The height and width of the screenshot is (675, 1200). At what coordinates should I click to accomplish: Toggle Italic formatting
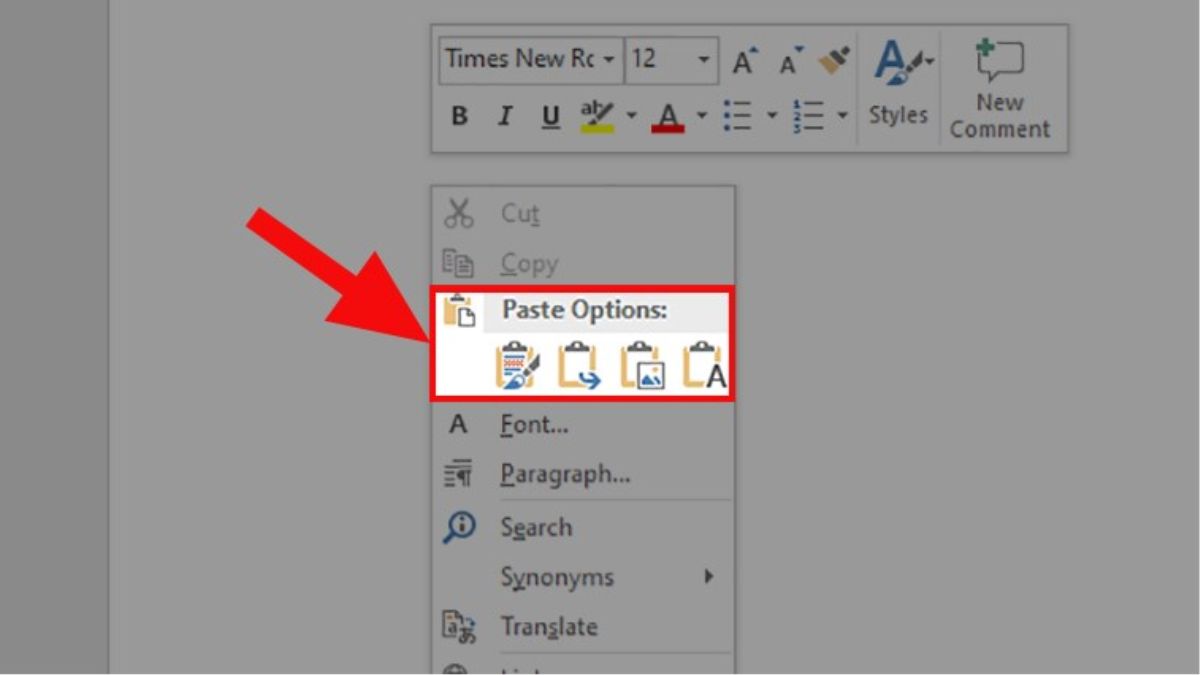(x=505, y=116)
